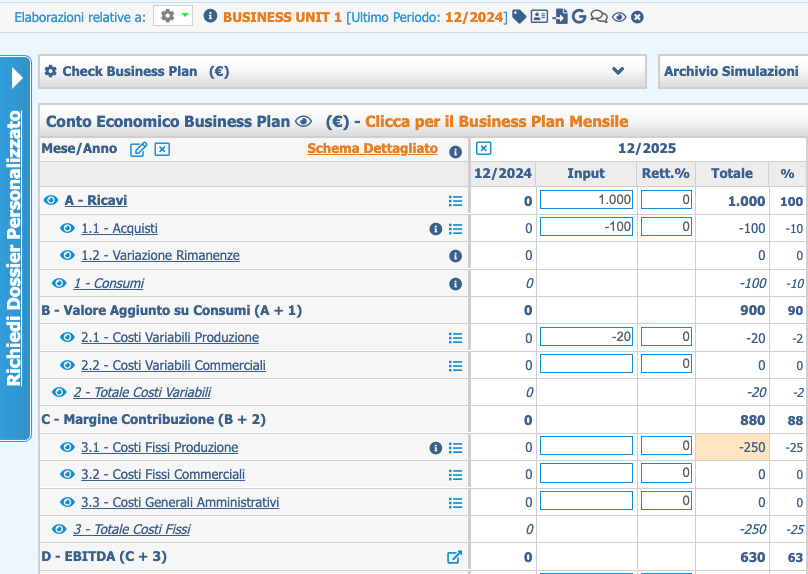Open the comments chat bubbles icon
The height and width of the screenshot is (574, 808).
[599, 17]
